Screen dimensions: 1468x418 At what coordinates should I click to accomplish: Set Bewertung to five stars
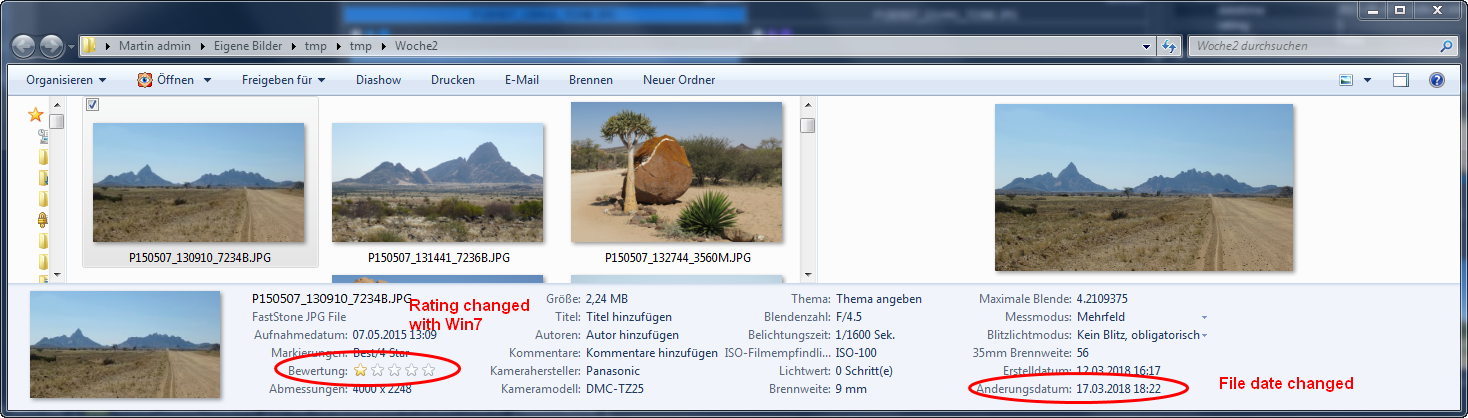click(428, 371)
